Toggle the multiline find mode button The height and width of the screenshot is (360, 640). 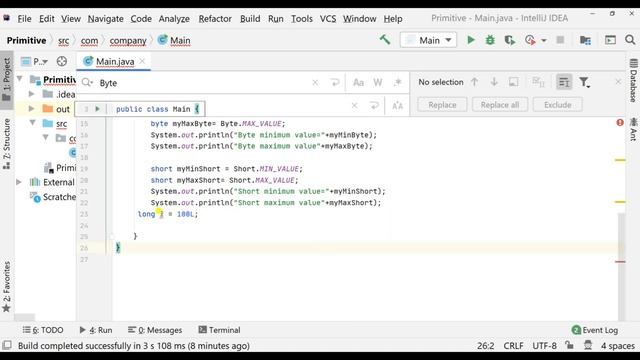[564, 82]
